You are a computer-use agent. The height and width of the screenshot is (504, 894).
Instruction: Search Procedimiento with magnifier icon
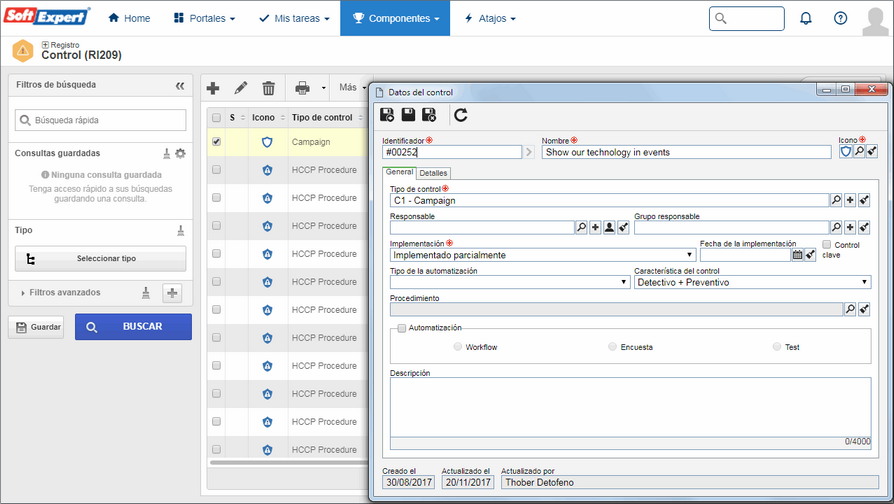850,309
